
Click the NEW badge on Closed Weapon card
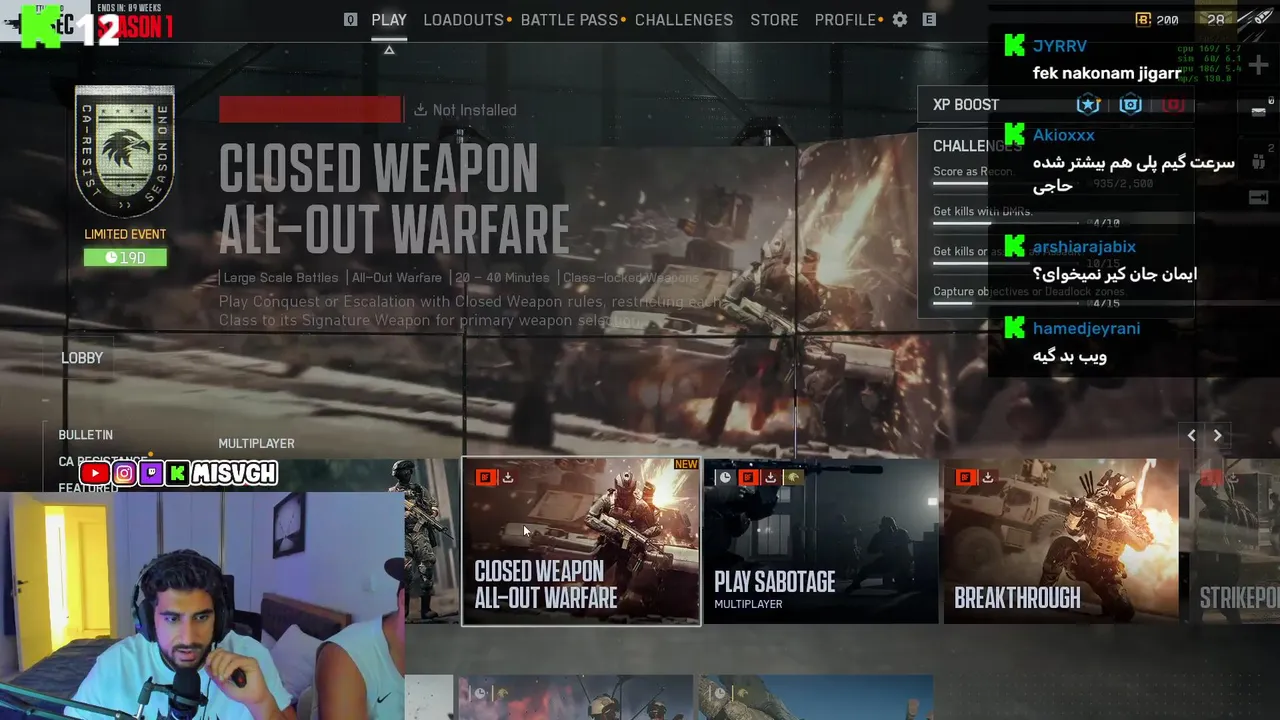point(686,464)
